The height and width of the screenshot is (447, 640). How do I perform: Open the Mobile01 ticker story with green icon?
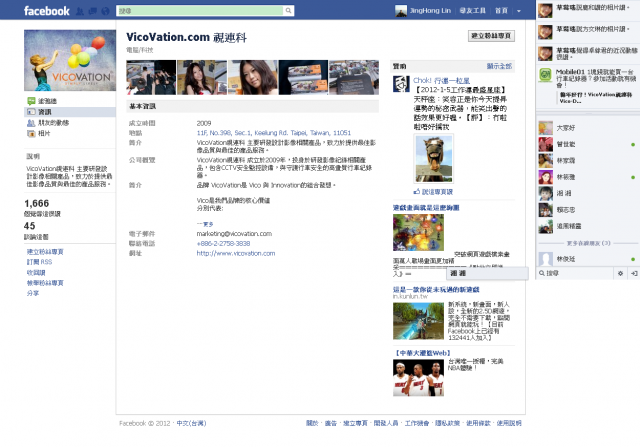(588, 85)
